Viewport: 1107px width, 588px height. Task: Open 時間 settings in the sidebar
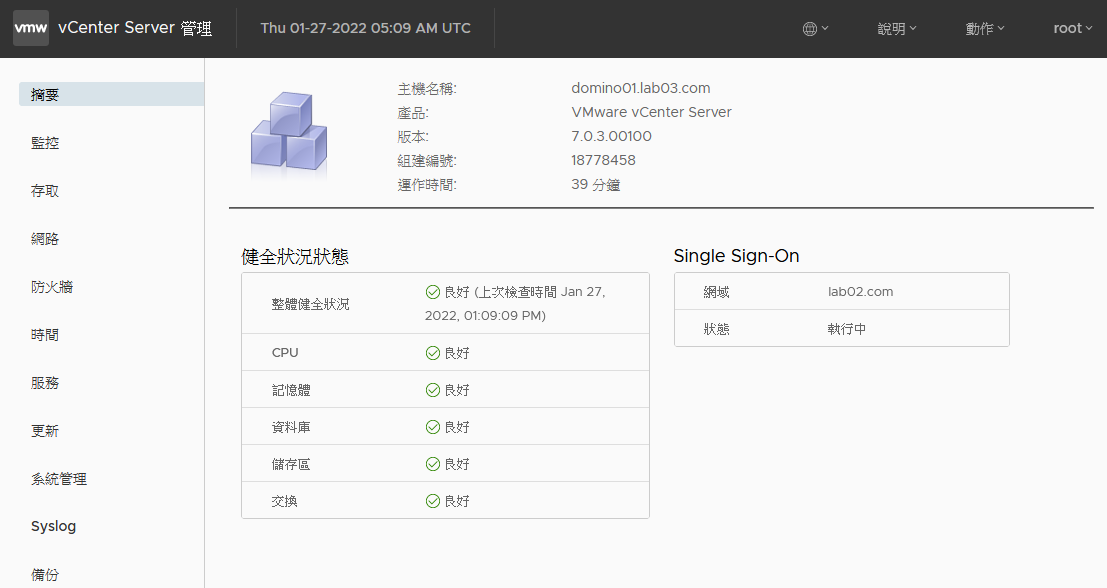pyautogui.click(x=45, y=335)
